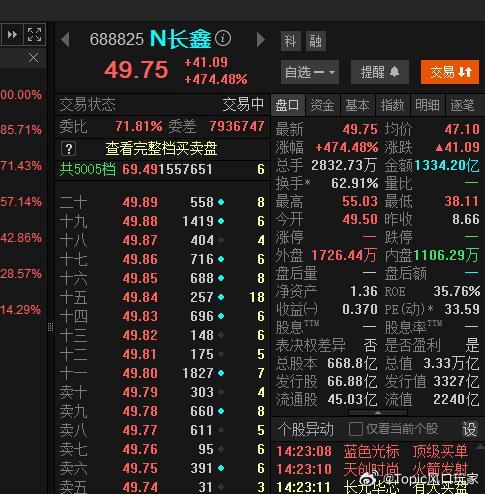485x494 pixels.
Task: Click the 49.75 price at 卖六
Action: pyautogui.click(x=140, y=468)
